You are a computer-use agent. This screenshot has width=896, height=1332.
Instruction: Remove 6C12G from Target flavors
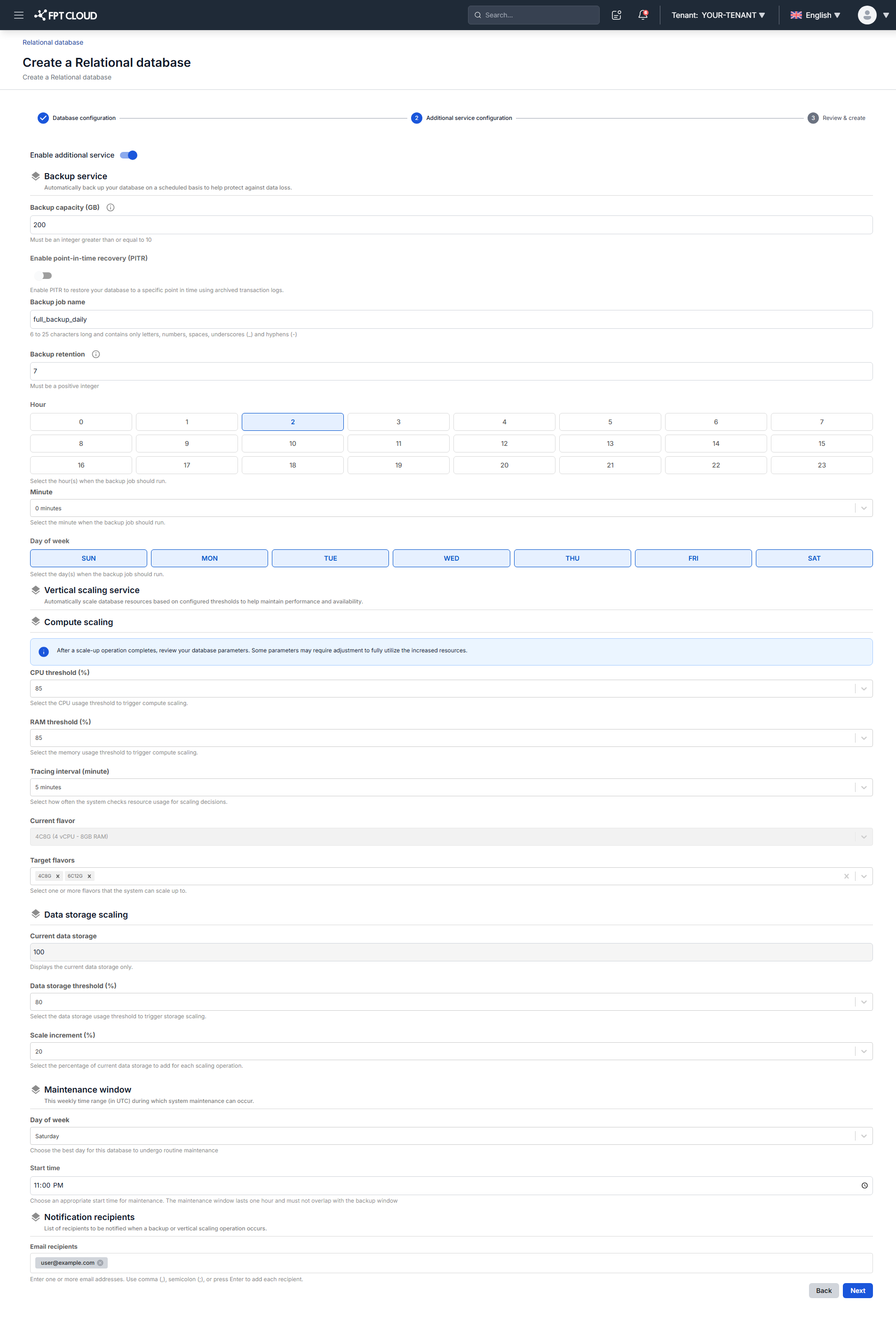pyautogui.click(x=89, y=876)
